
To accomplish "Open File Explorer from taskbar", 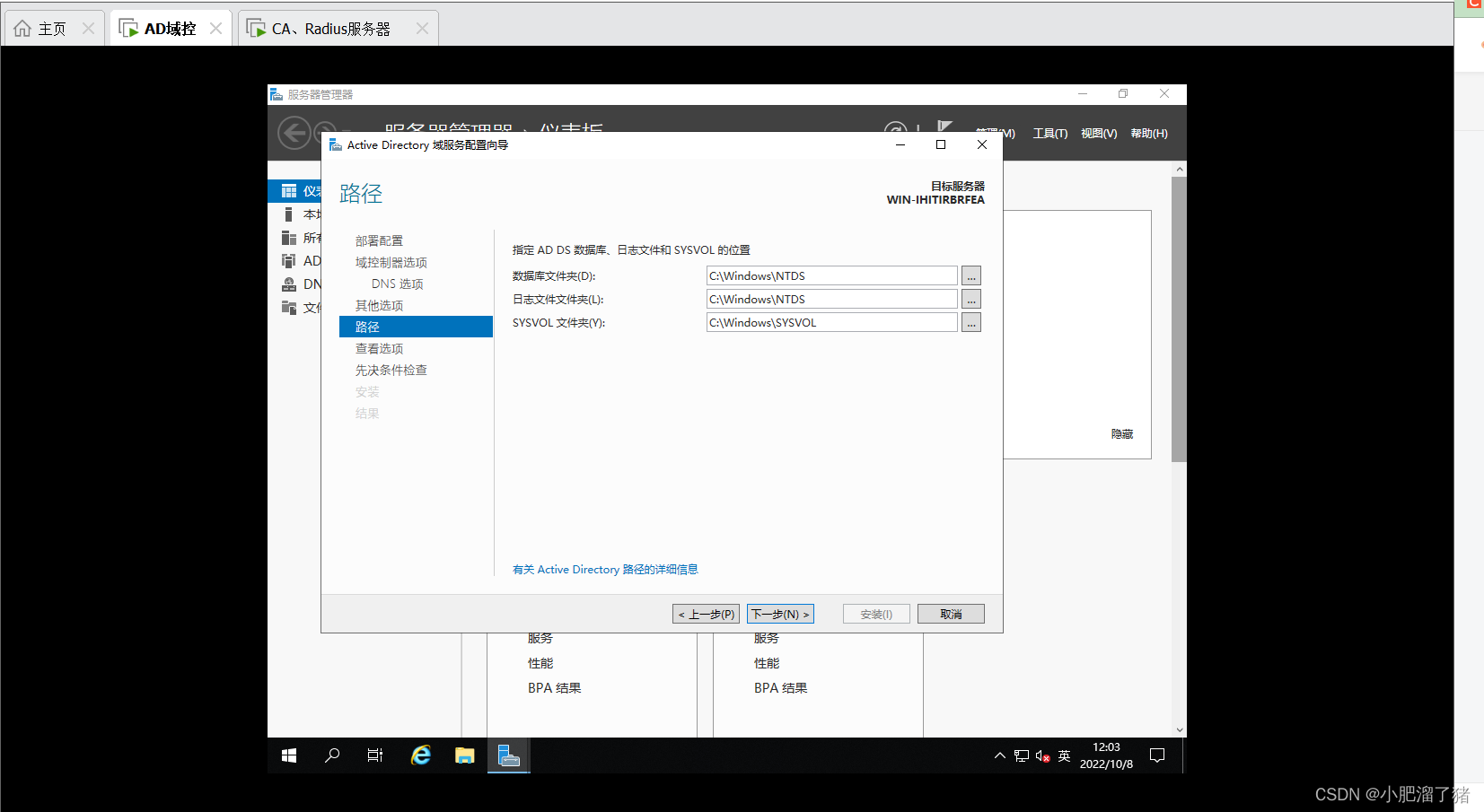I will tap(464, 755).
